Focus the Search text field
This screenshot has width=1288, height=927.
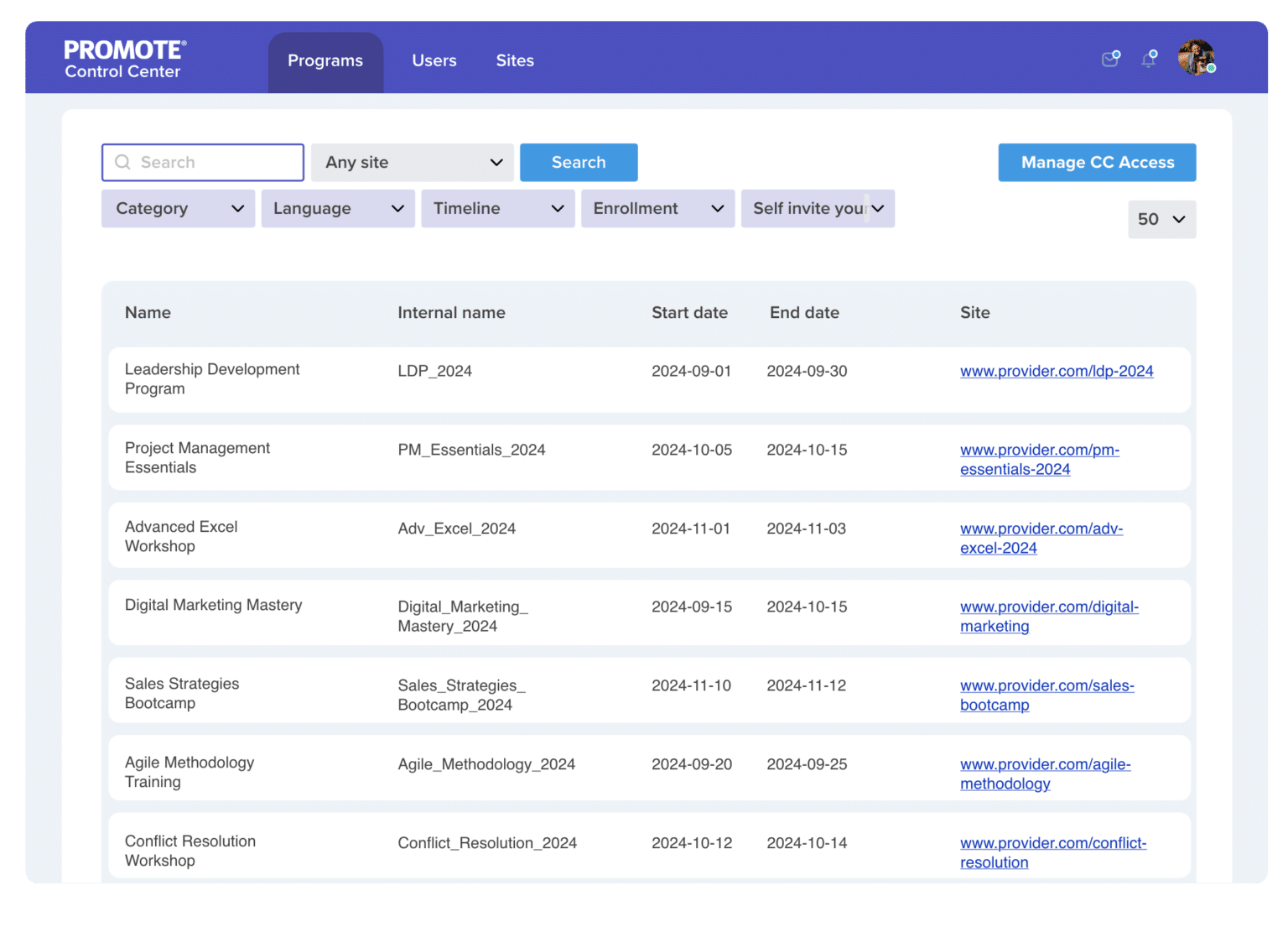203,162
